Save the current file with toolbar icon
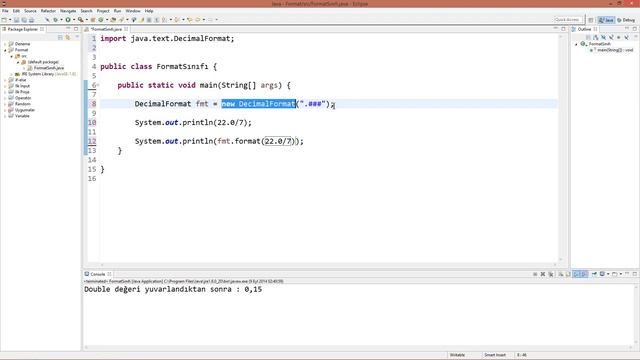 pos(16,20)
